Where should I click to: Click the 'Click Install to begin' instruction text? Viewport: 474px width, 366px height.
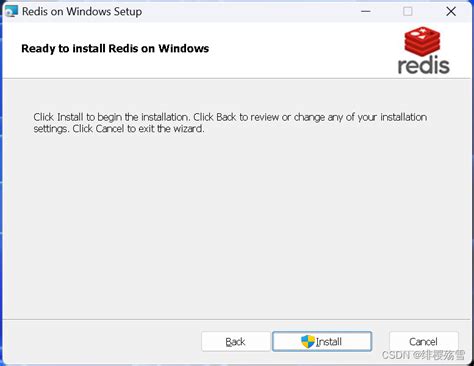click(x=230, y=123)
